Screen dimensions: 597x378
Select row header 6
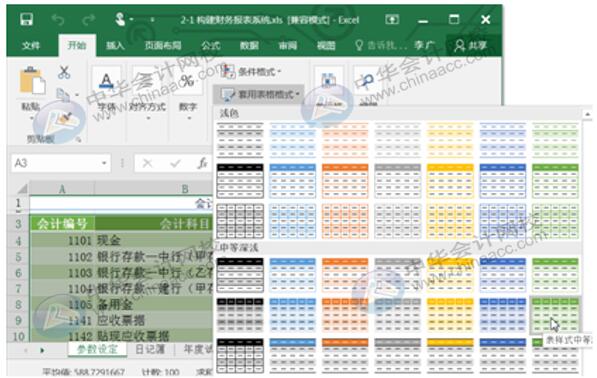(x=18, y=273)
